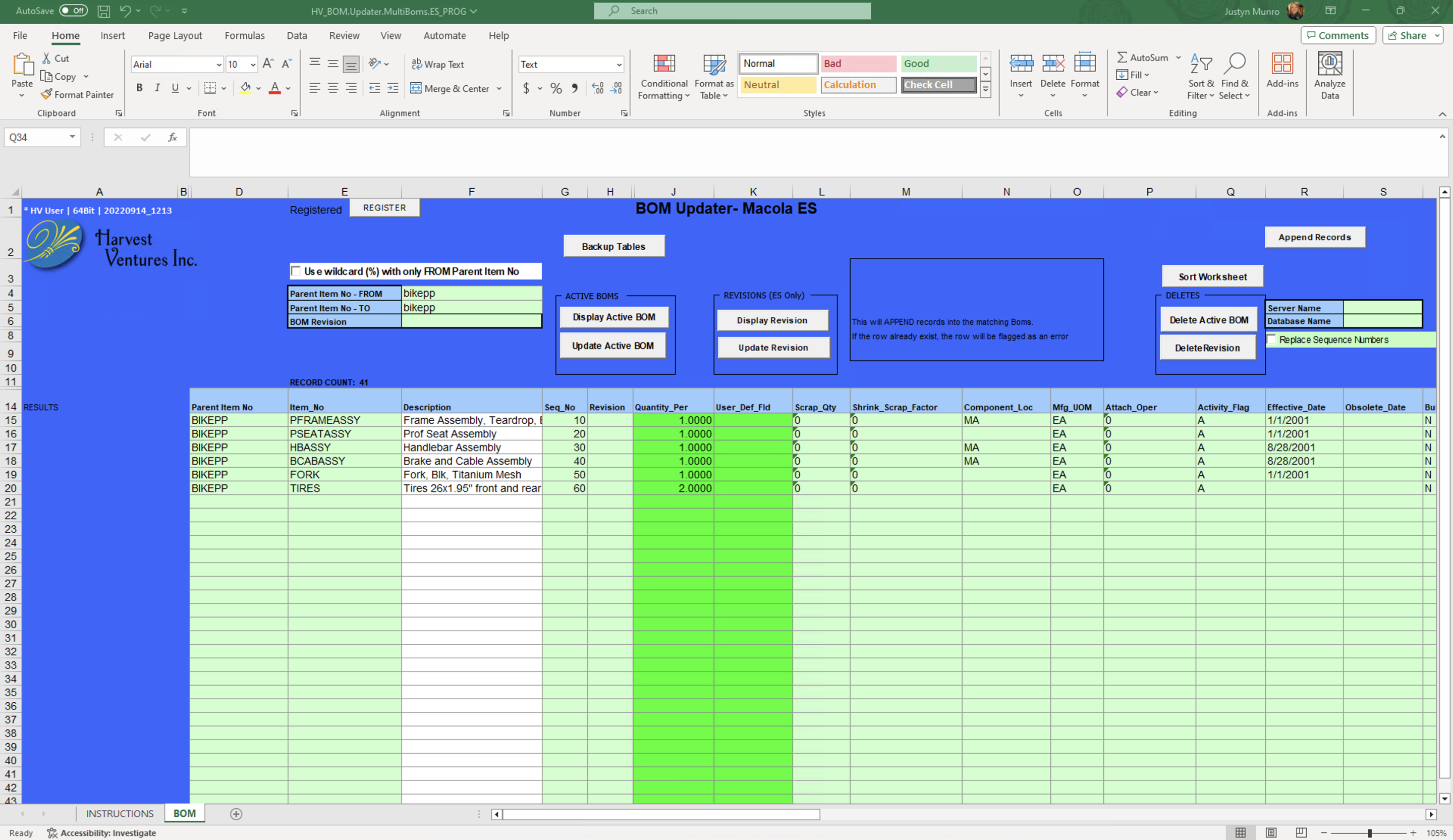1453x840 pixels.
Task: Expand the Name Box dropdown
Action: click(x=72, y=137)
